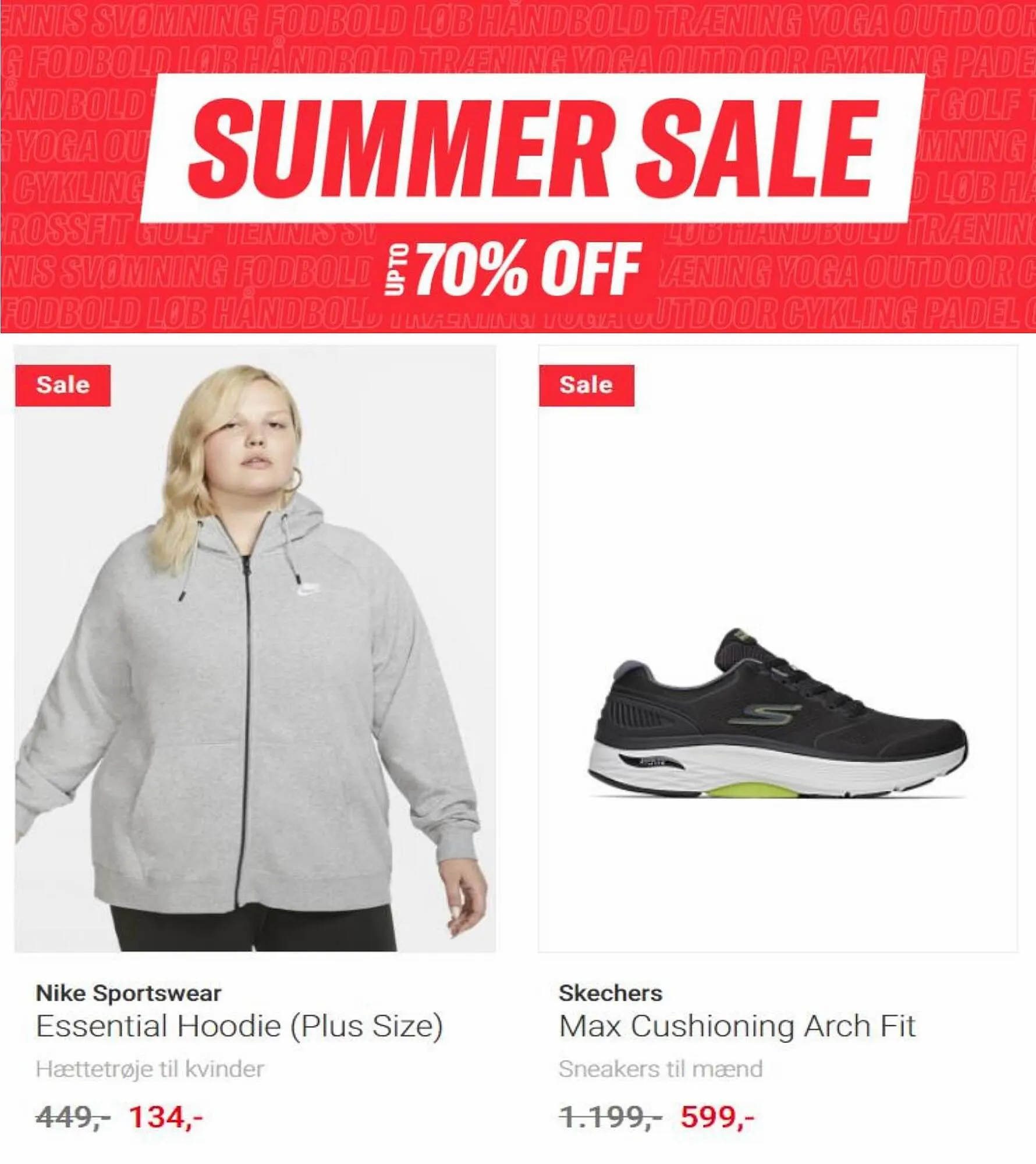Image resolution: width=1036 pixels, height=1164 pixels.
Task: Open the Max Cushioning Arch Fit title
Action: click(737, 1026)
